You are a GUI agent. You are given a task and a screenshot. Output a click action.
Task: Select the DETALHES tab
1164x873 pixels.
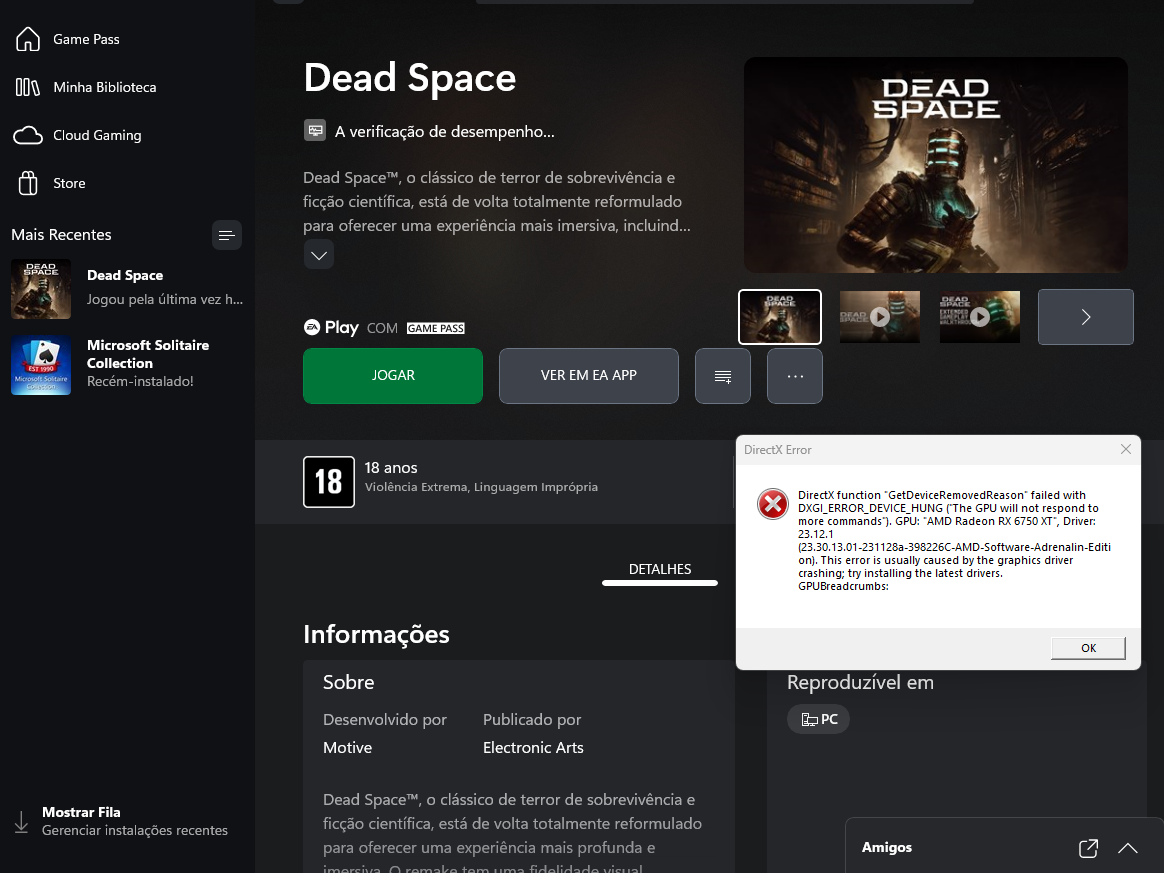click(x=660, y=570)
